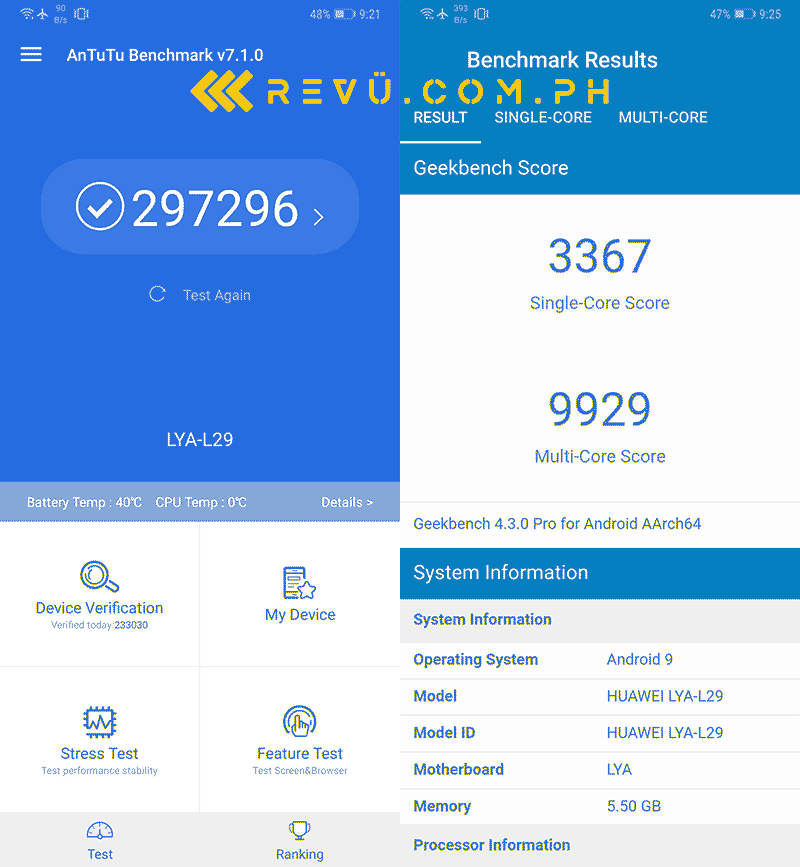
Task: Tap the 47% battery percentage
Action: (720, 14)
